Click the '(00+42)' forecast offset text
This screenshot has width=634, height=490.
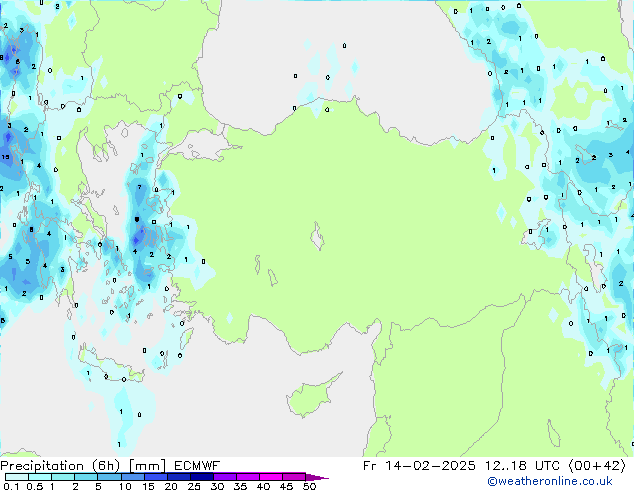[597, 466]
